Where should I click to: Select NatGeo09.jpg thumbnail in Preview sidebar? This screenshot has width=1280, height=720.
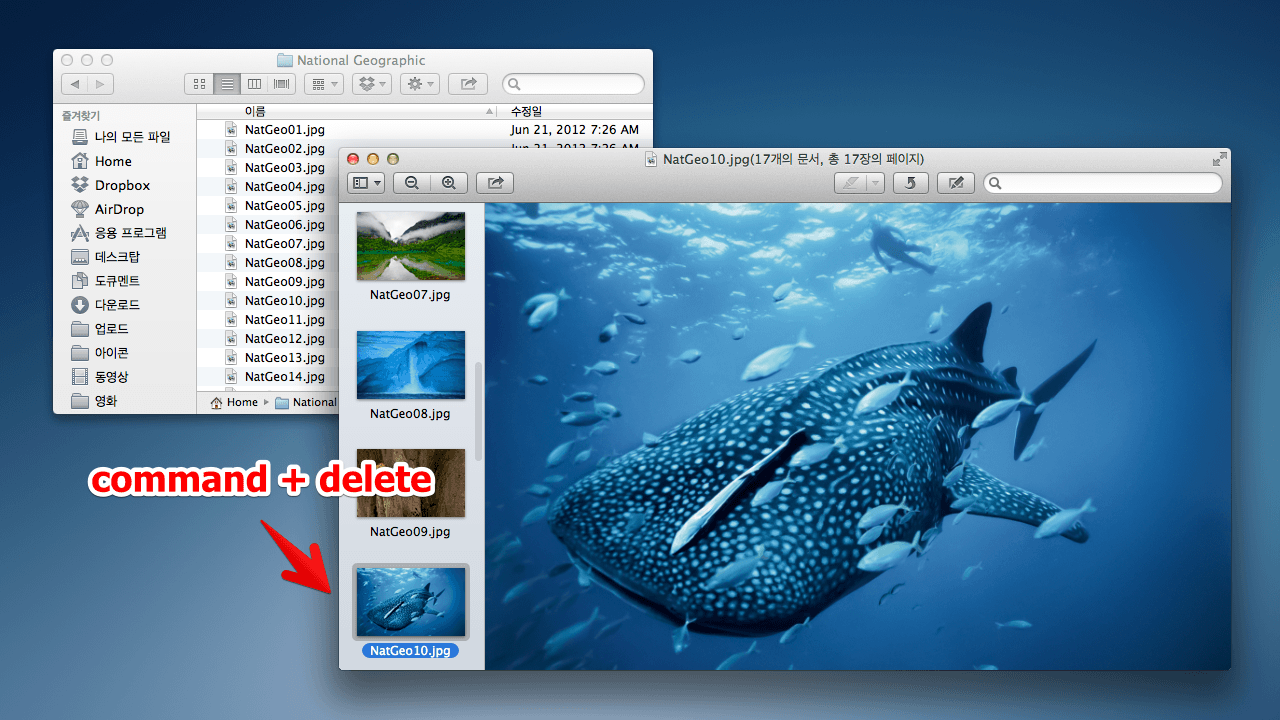click(x=411, y=483)
